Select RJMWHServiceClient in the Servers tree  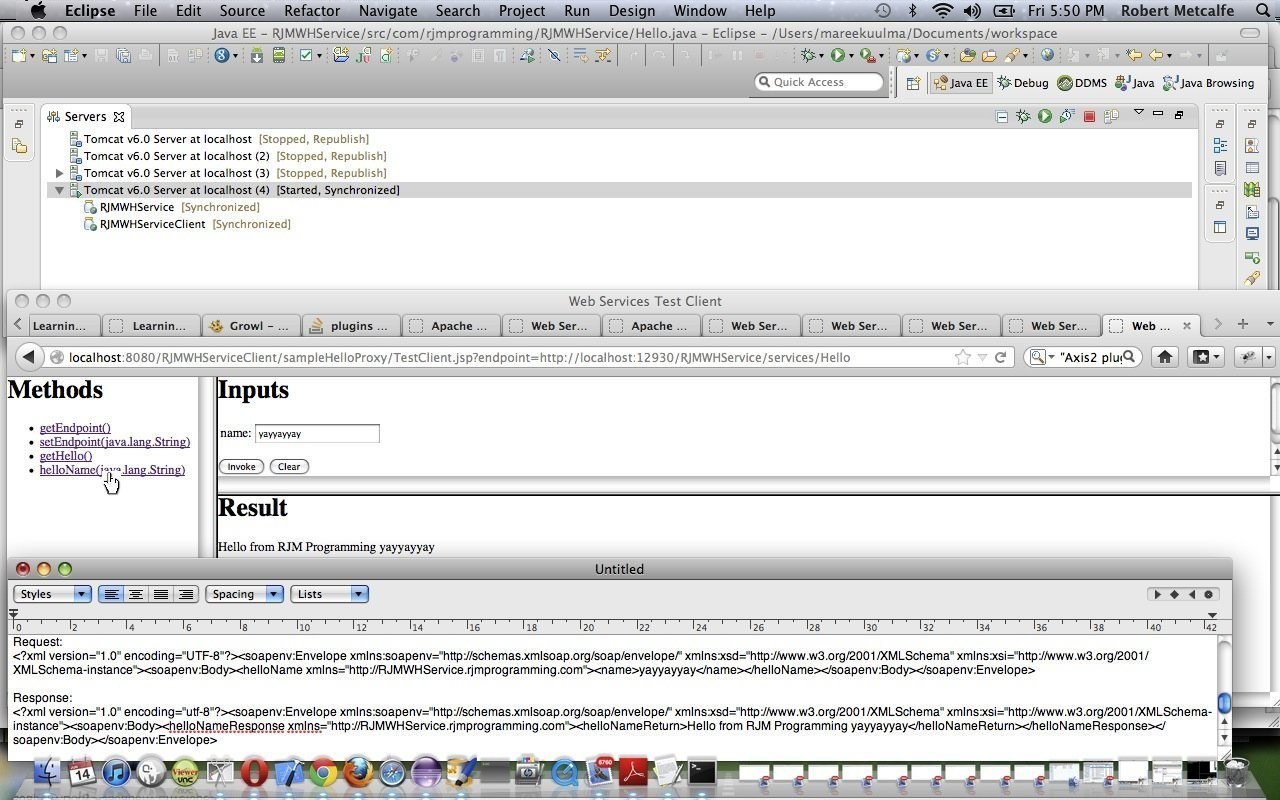tap(152, 224)
